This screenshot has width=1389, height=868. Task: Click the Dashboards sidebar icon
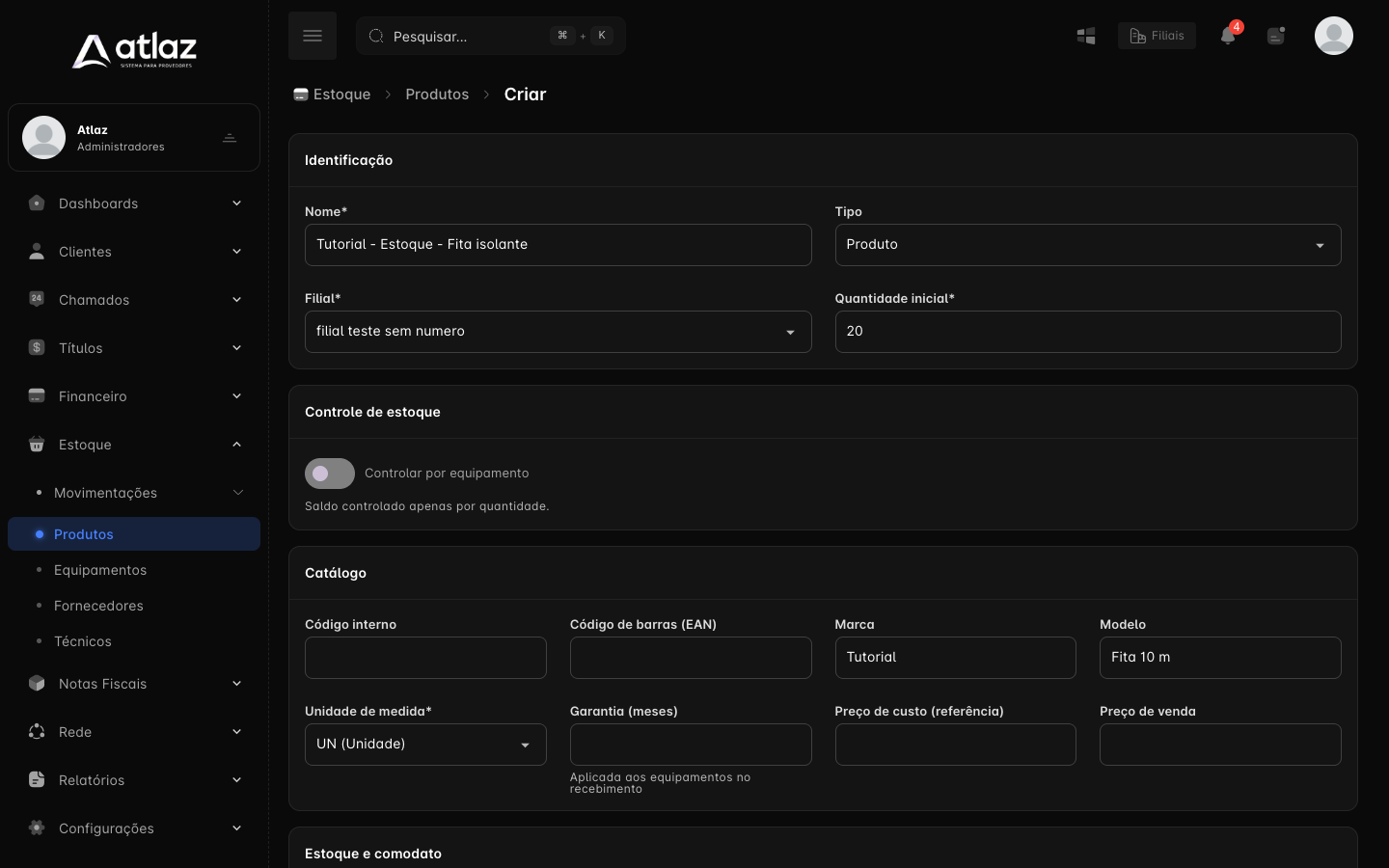click(37, 203)
